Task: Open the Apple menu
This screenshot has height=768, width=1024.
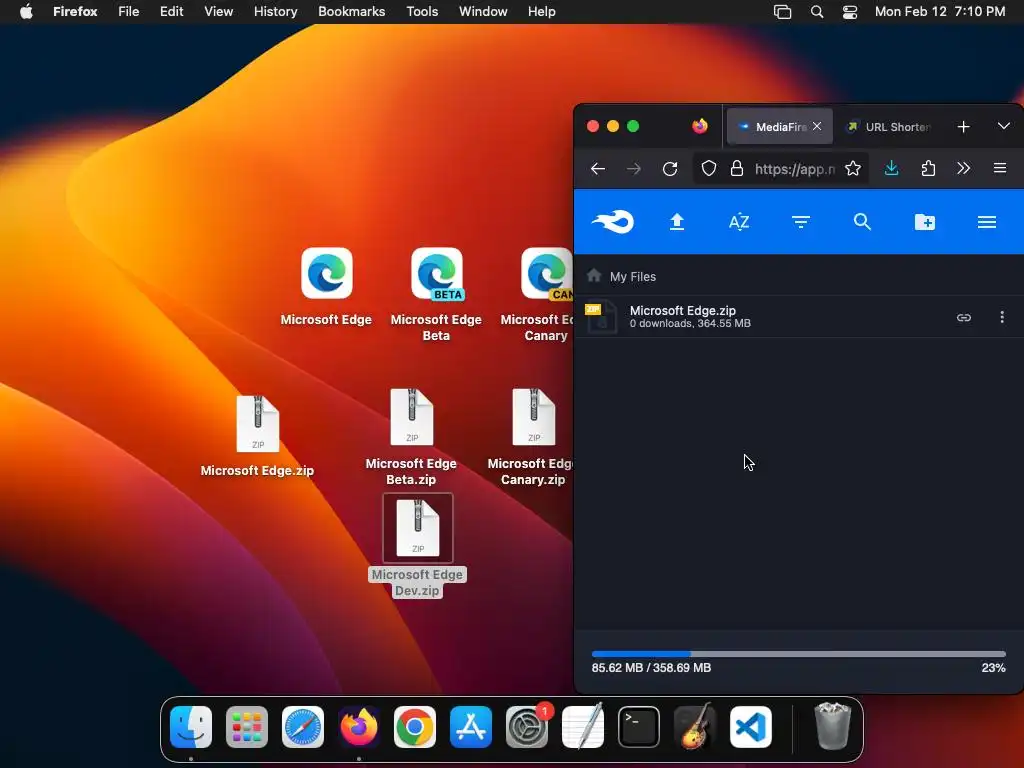Action: [26, 12]
